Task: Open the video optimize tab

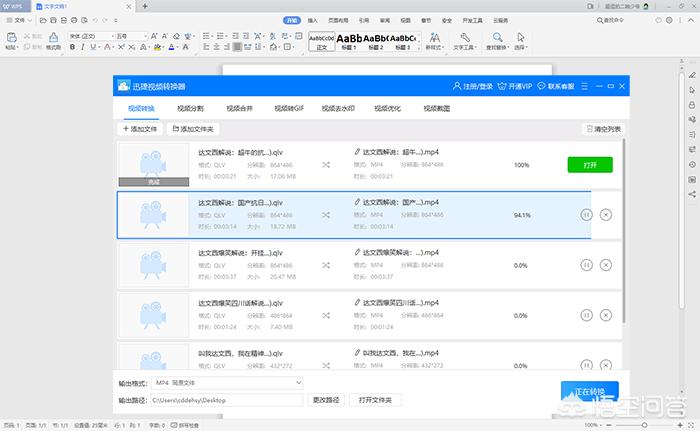Action: pos(387,109)
